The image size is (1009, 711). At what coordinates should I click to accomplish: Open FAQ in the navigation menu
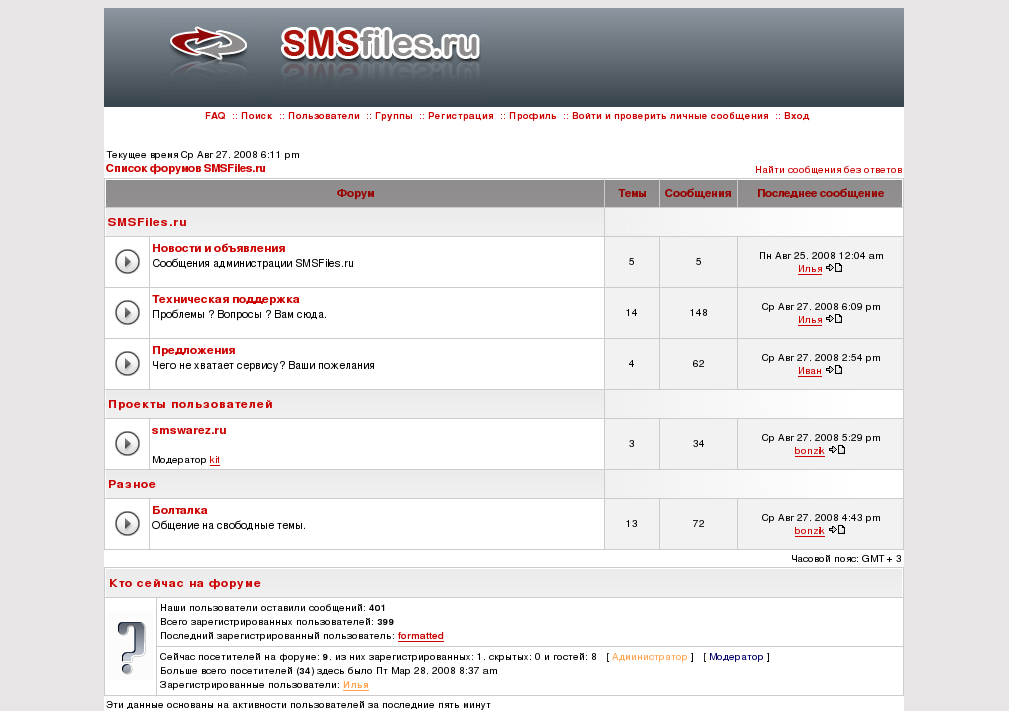(x=215, y=116)
